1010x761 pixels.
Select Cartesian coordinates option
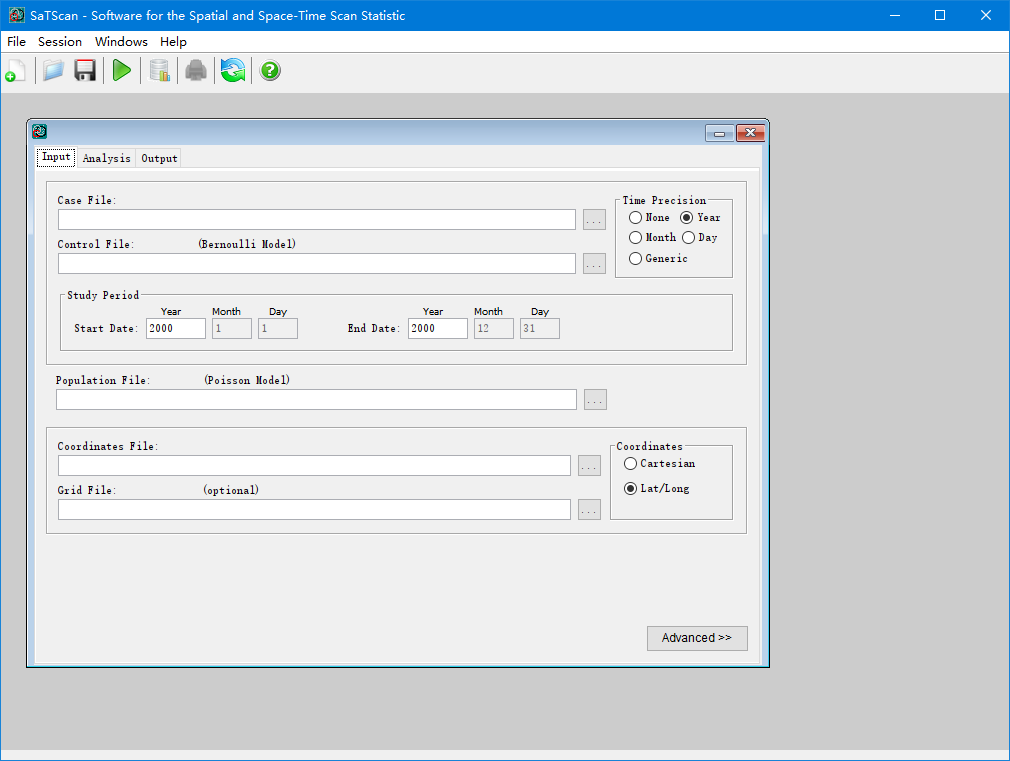[630, 464]
